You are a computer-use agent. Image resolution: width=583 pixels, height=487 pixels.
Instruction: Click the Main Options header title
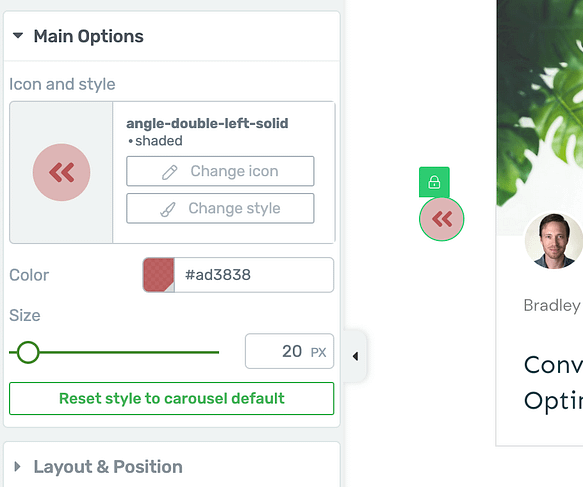point(88,36)
